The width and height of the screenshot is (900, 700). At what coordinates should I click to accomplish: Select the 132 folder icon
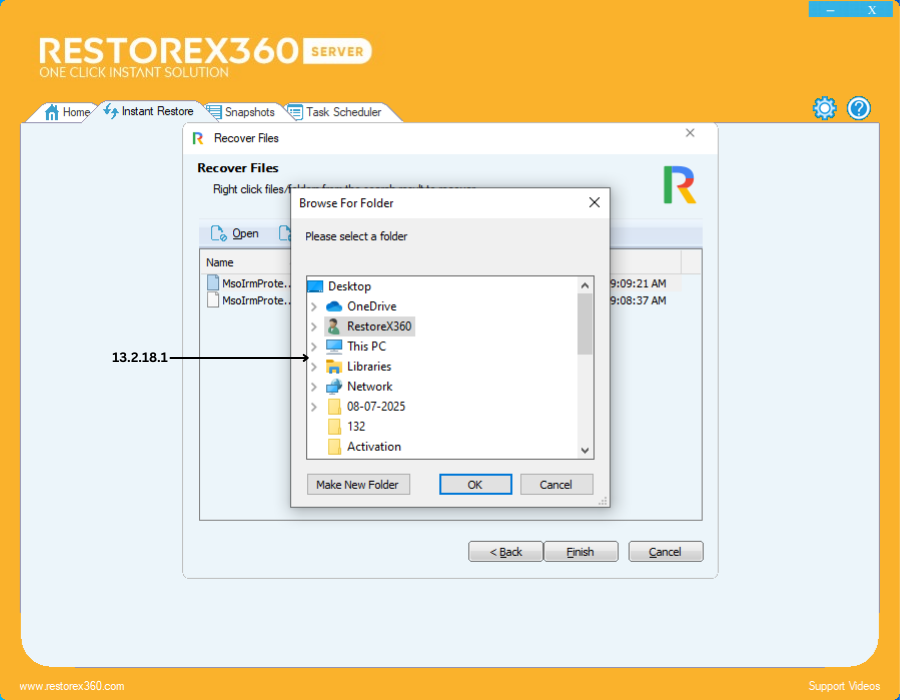pos(334,426)
